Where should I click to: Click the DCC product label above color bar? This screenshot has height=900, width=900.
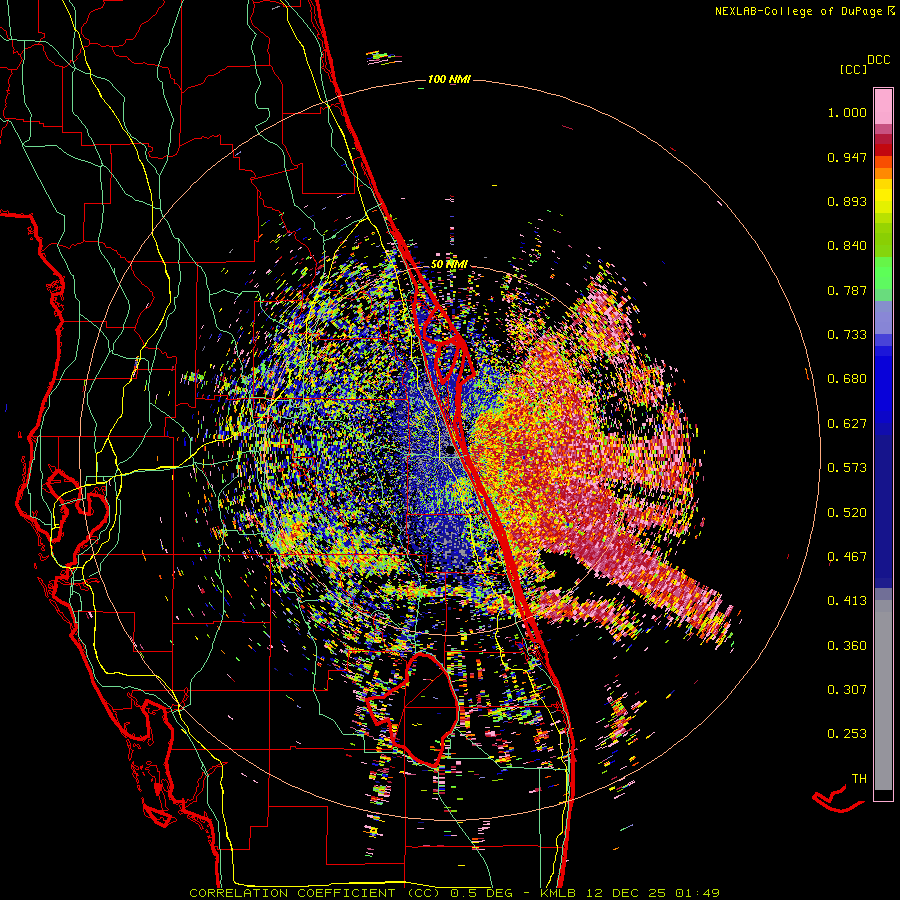click(x=879, y=60)
